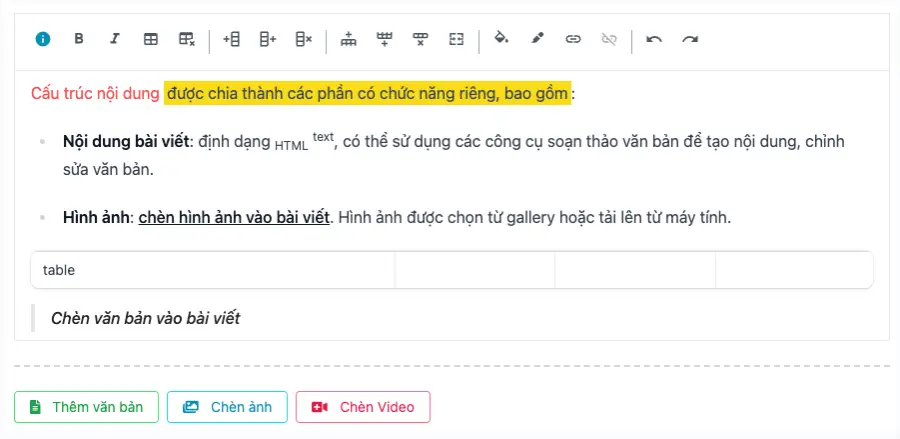The image size is (900, 439).
Task: Undo the last edit
Action: pyautogui.click(x=654, y=39)
